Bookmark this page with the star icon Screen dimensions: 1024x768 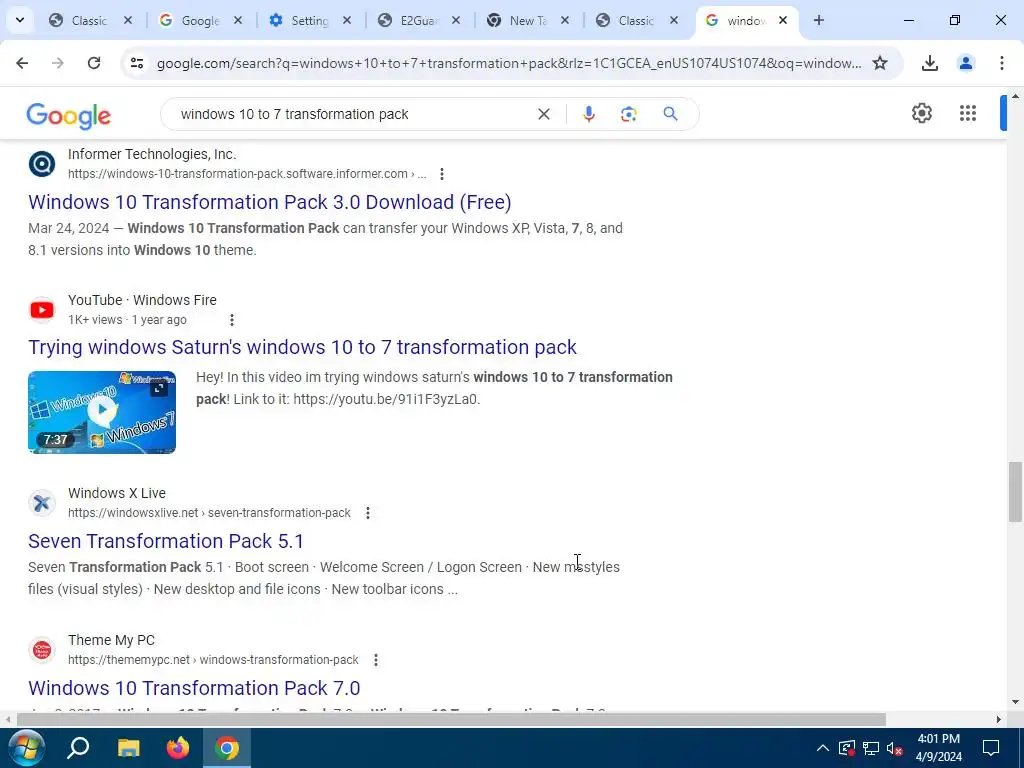point(880,63)
